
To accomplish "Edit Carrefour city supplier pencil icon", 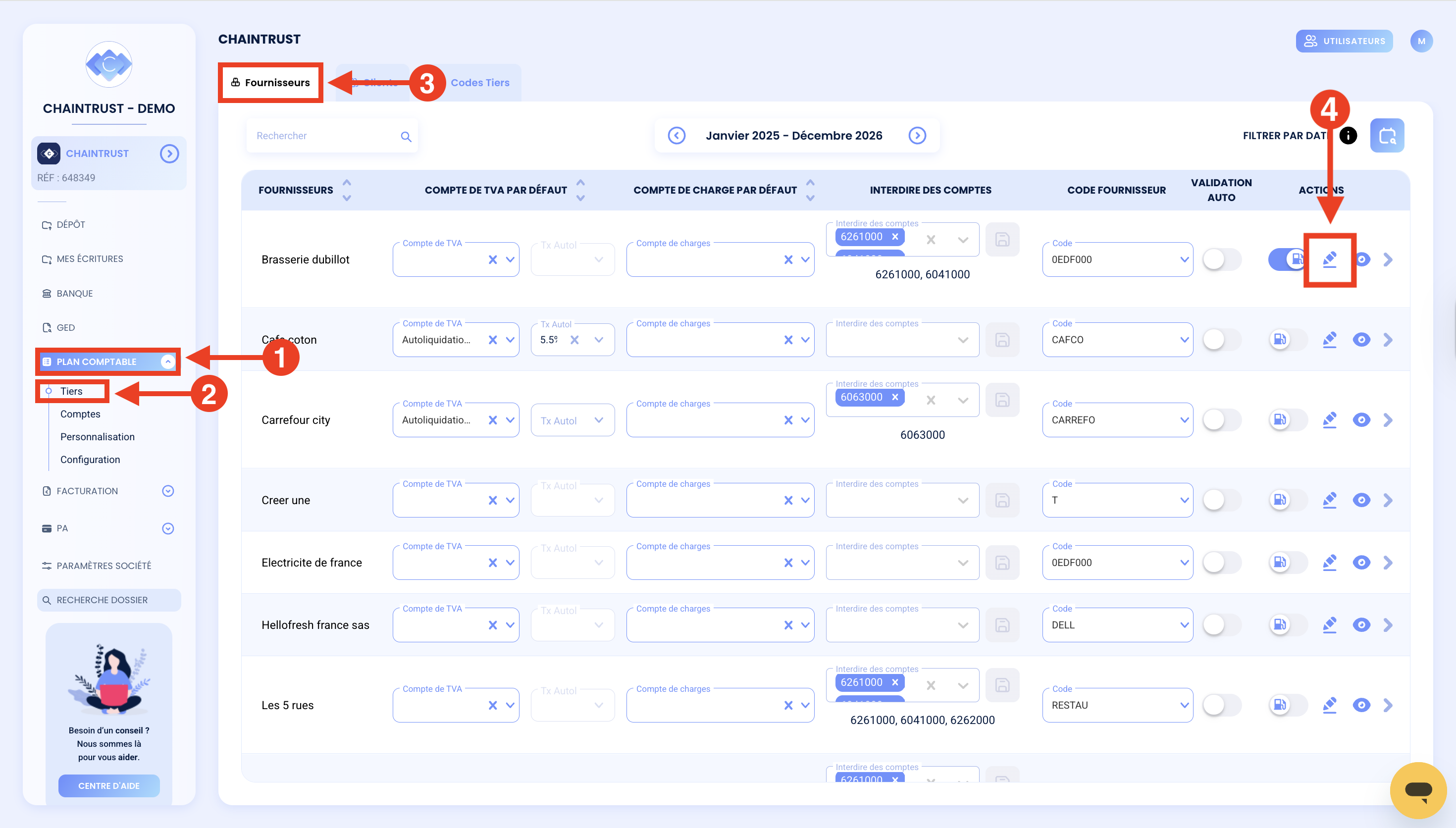I will [x=1329, y=419].
